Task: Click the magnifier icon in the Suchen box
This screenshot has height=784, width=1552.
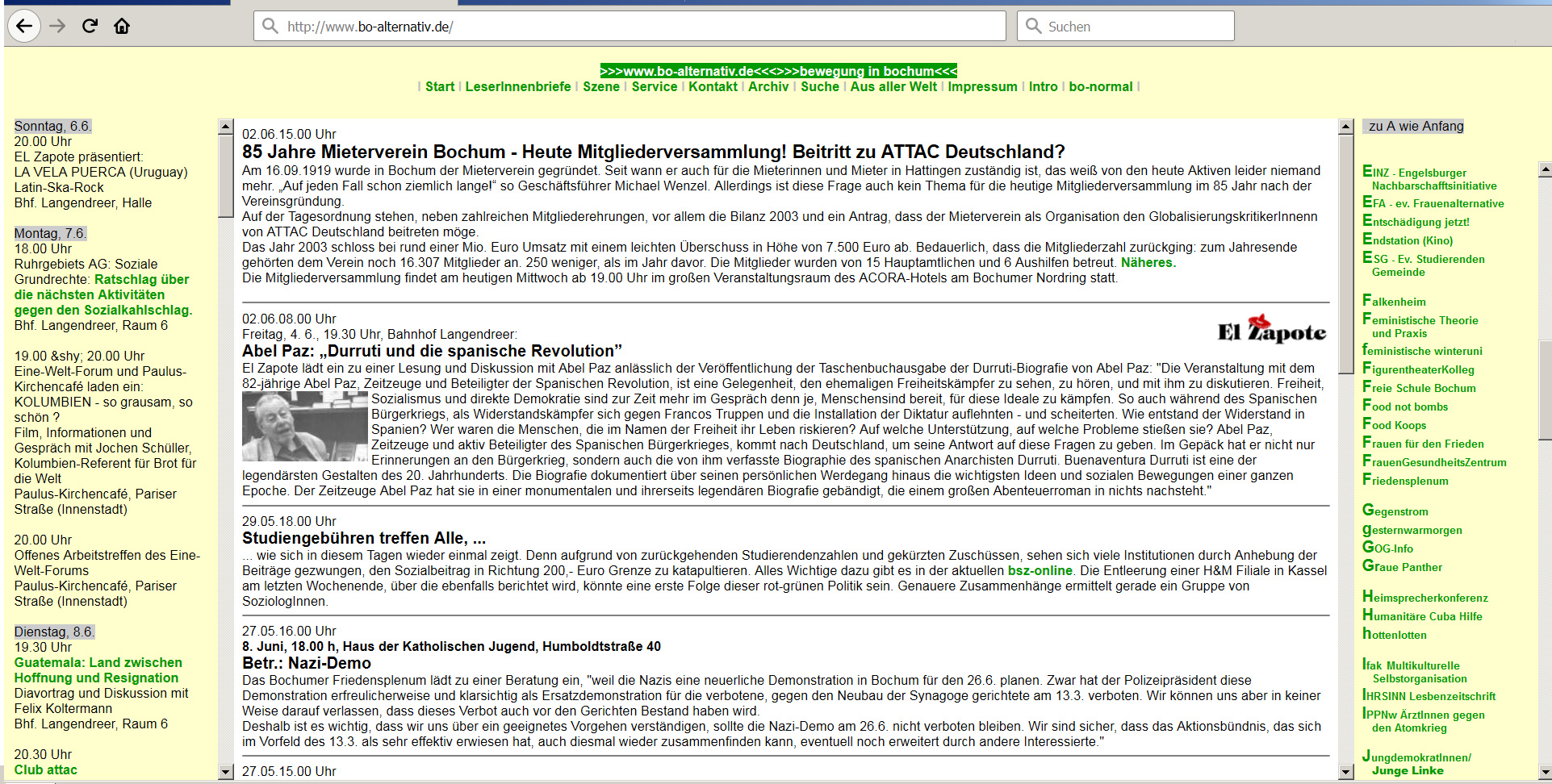Action: 1033,26
